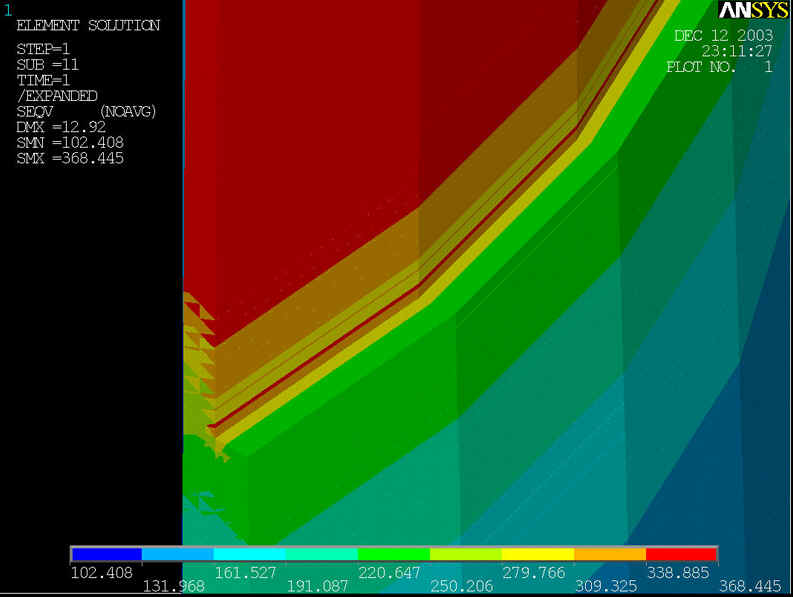793x597 pixels.
Task: Click the legend value 279.766
Action: click(x=534, y=573)
